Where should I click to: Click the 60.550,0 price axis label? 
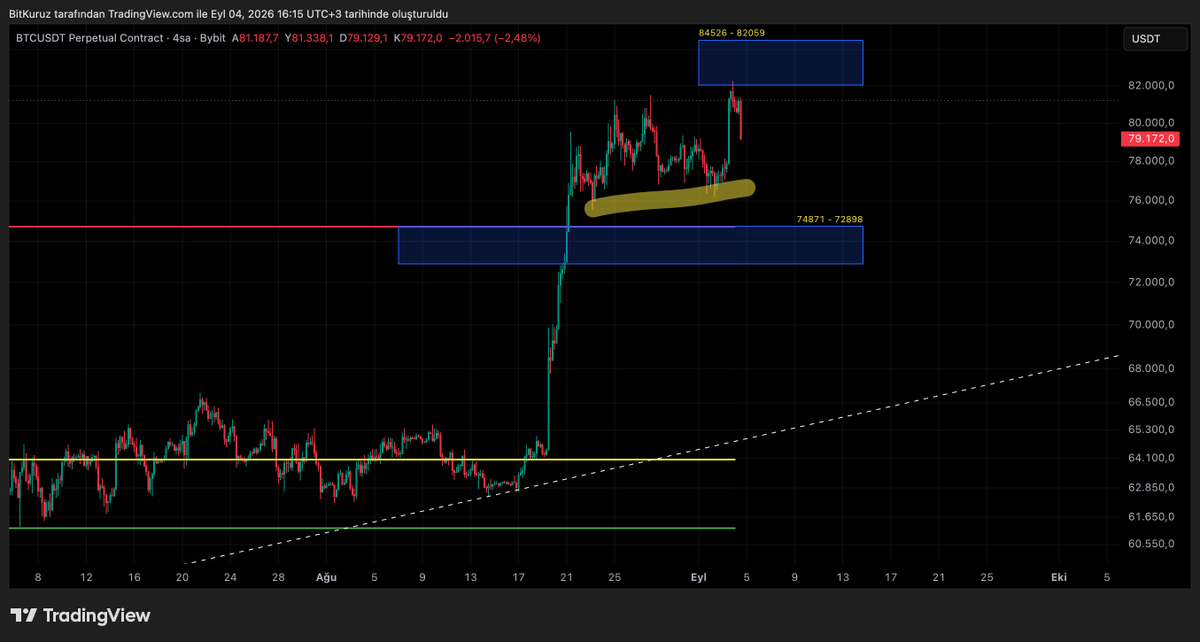coord(1150,543)
